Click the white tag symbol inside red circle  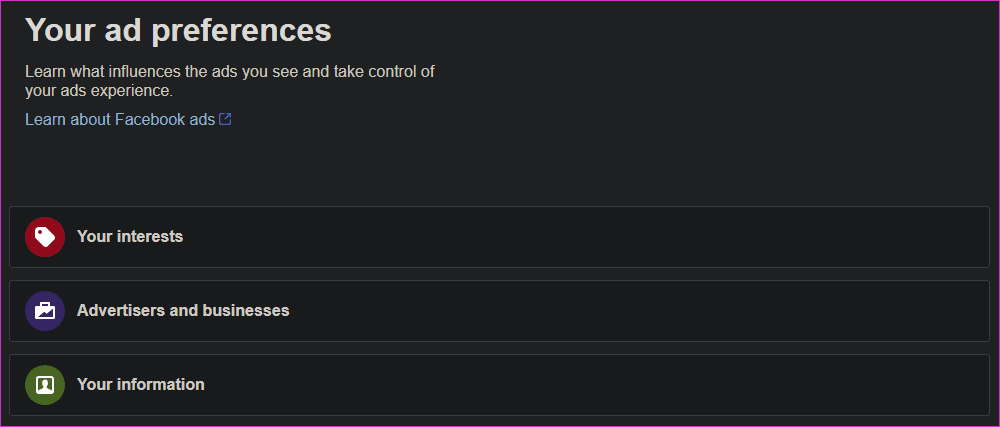click(x=45, y=237)
